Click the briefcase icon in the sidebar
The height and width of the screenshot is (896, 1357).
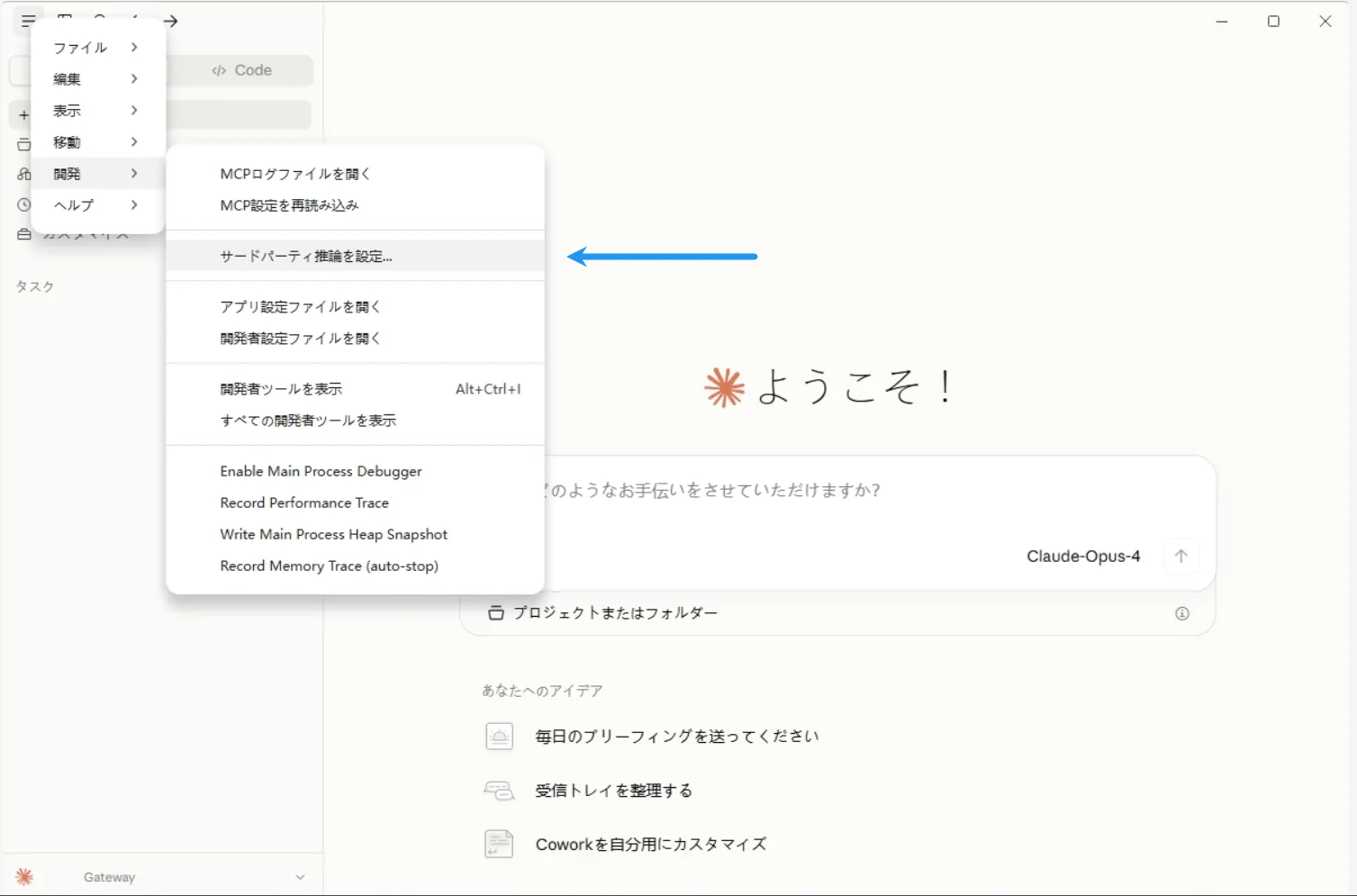coord(24,234)
